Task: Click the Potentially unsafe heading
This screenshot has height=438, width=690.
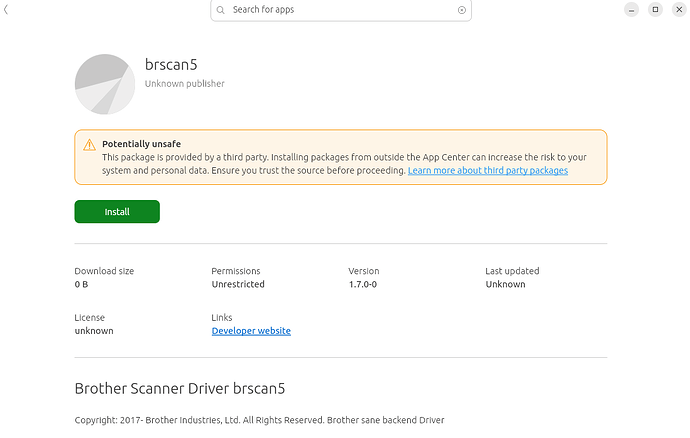Action: (x=141, y=144)
